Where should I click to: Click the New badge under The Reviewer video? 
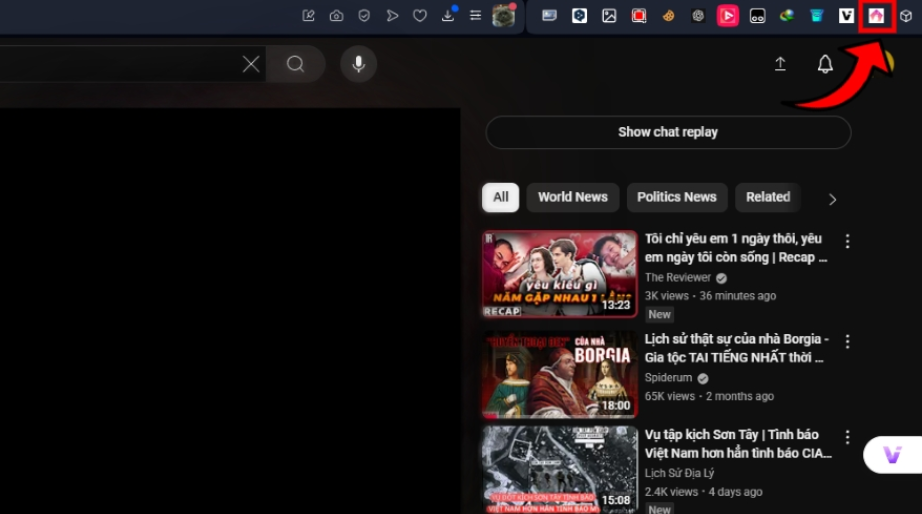click(x=659, y=315)
